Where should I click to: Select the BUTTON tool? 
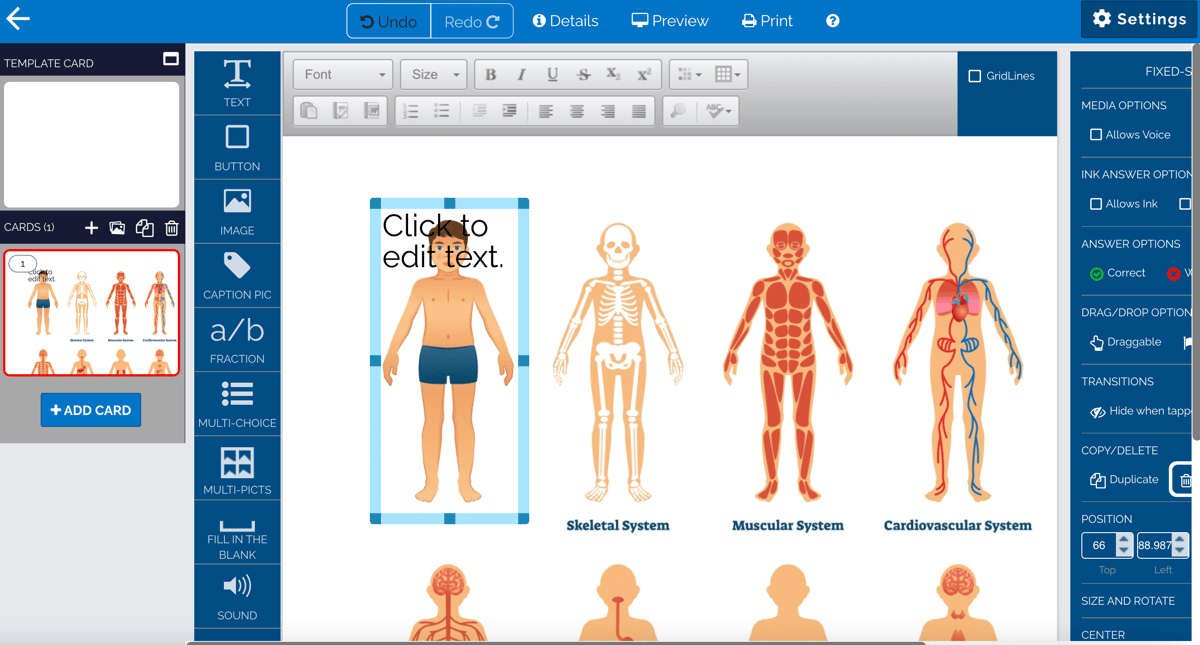click(237, 147)
